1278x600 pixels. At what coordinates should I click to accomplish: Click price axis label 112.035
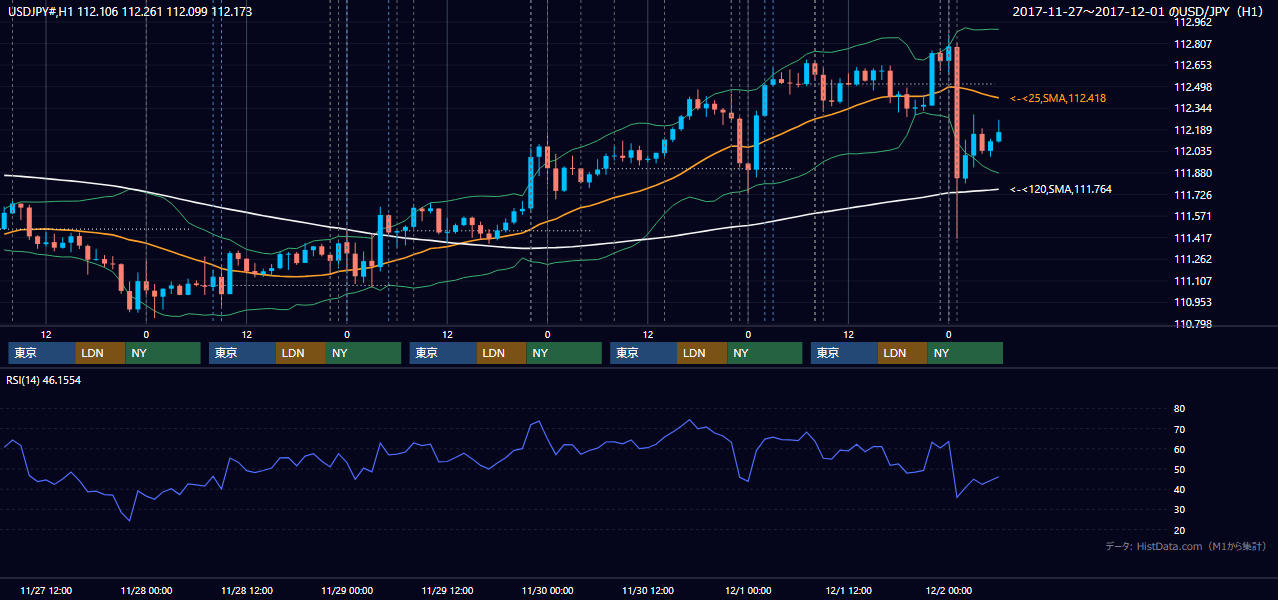click(1192, 151)
